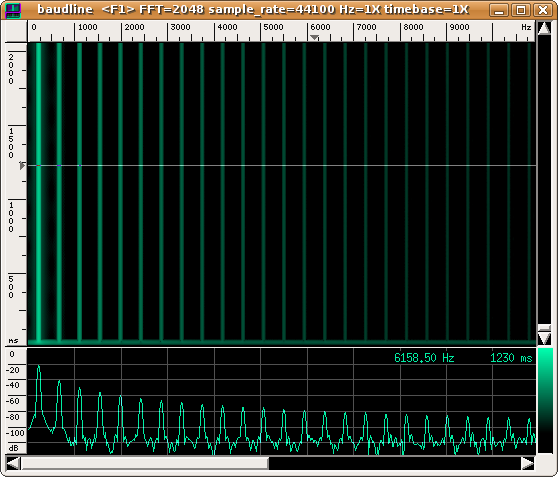This screenshot has height=477, width=558.
Task: Click the vertical scrollbar thumb near bottom
Action: click(544, 328)
